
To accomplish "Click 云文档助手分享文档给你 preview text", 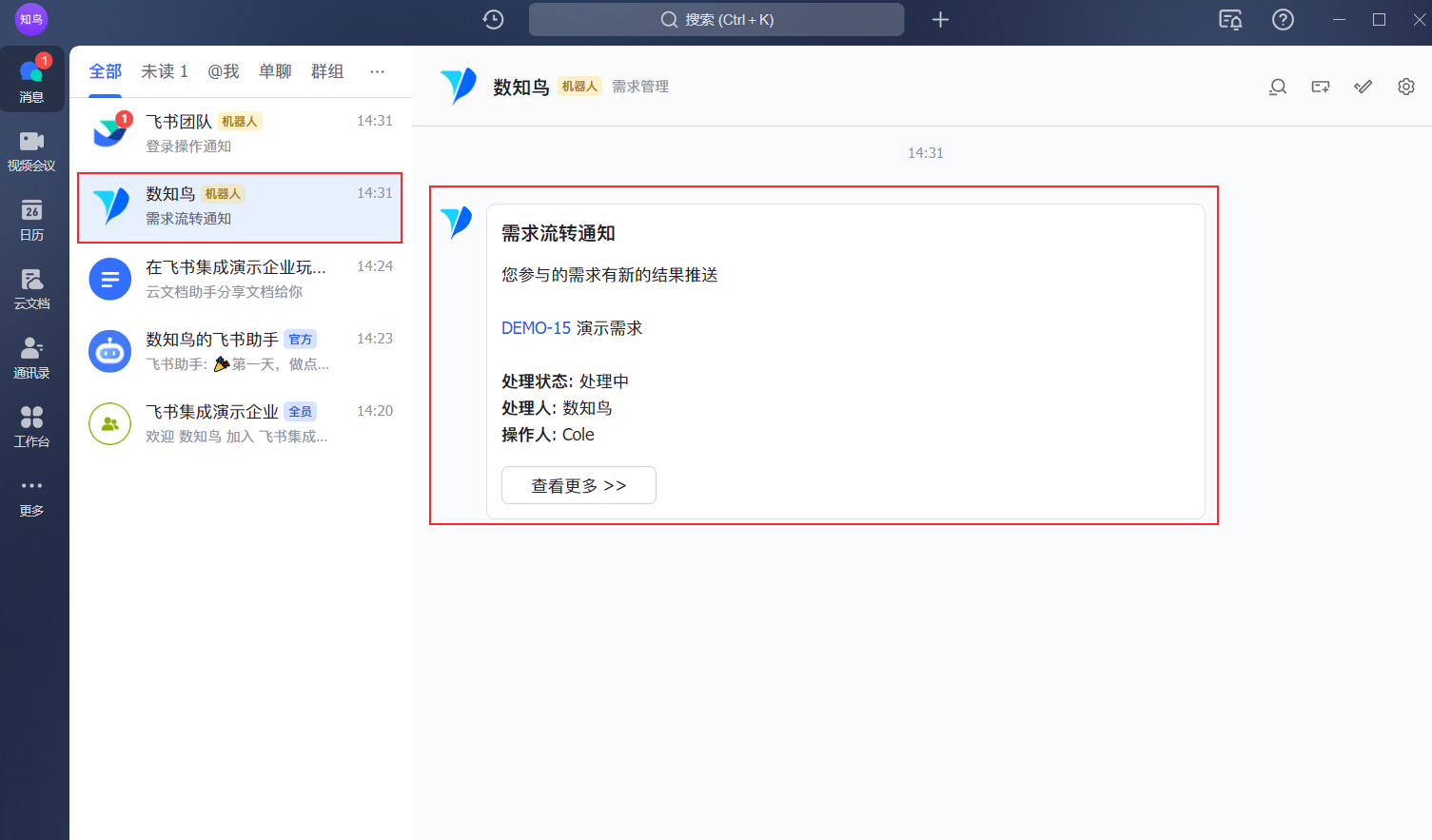I will point(224,292).
